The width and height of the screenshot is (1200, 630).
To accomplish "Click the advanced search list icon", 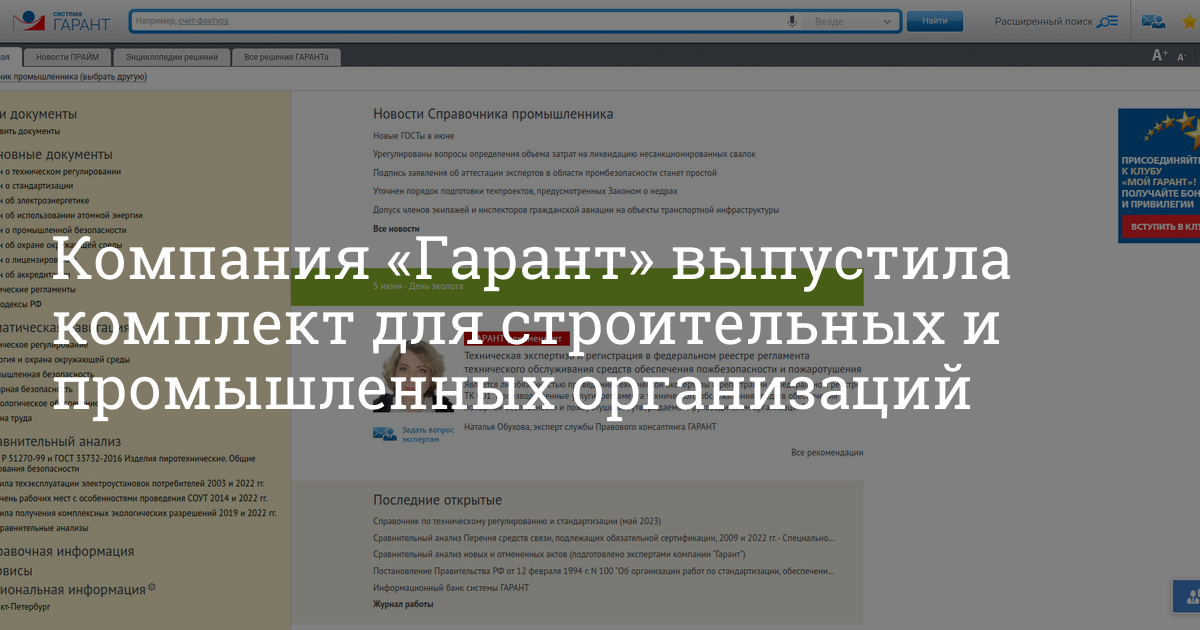I will pyautogui.click(x=1108, y=21).
